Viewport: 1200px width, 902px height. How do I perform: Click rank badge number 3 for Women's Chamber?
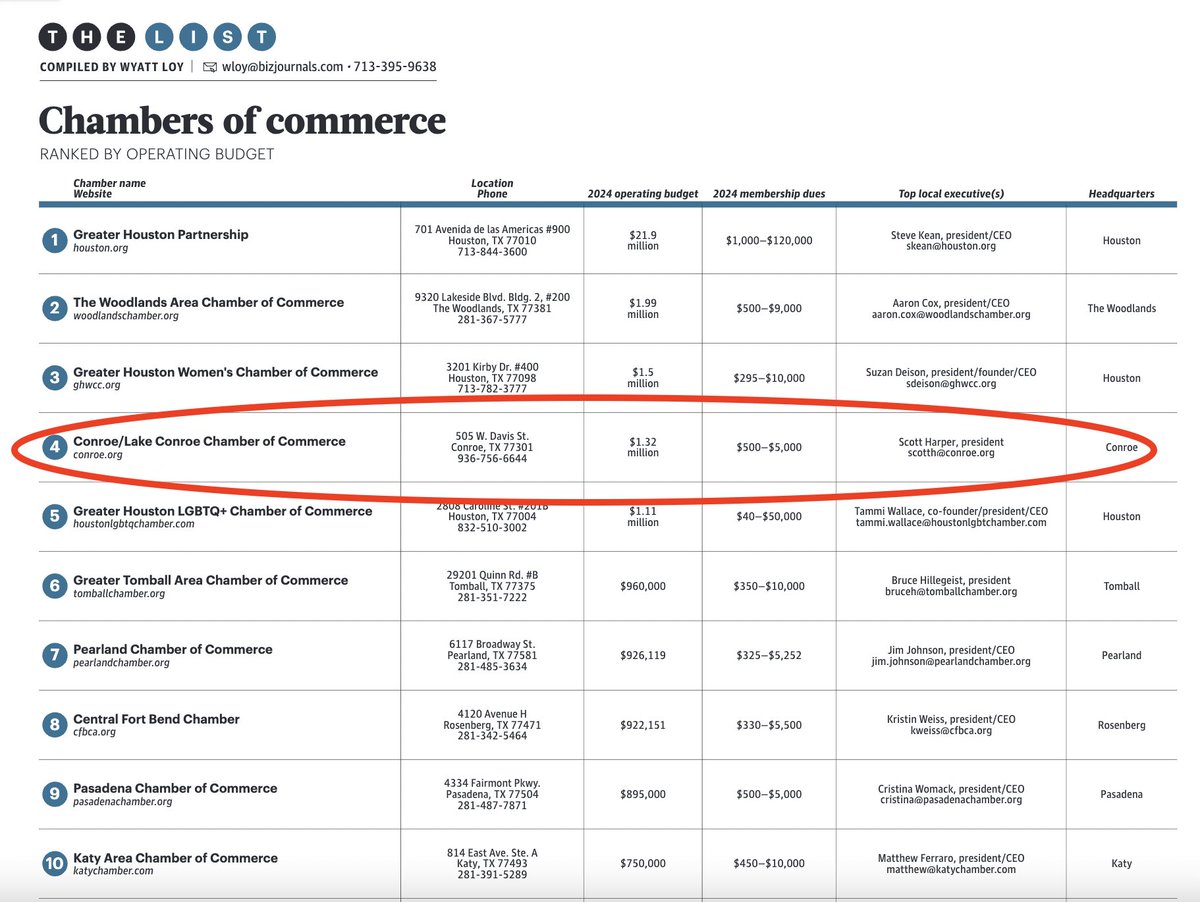54,378
